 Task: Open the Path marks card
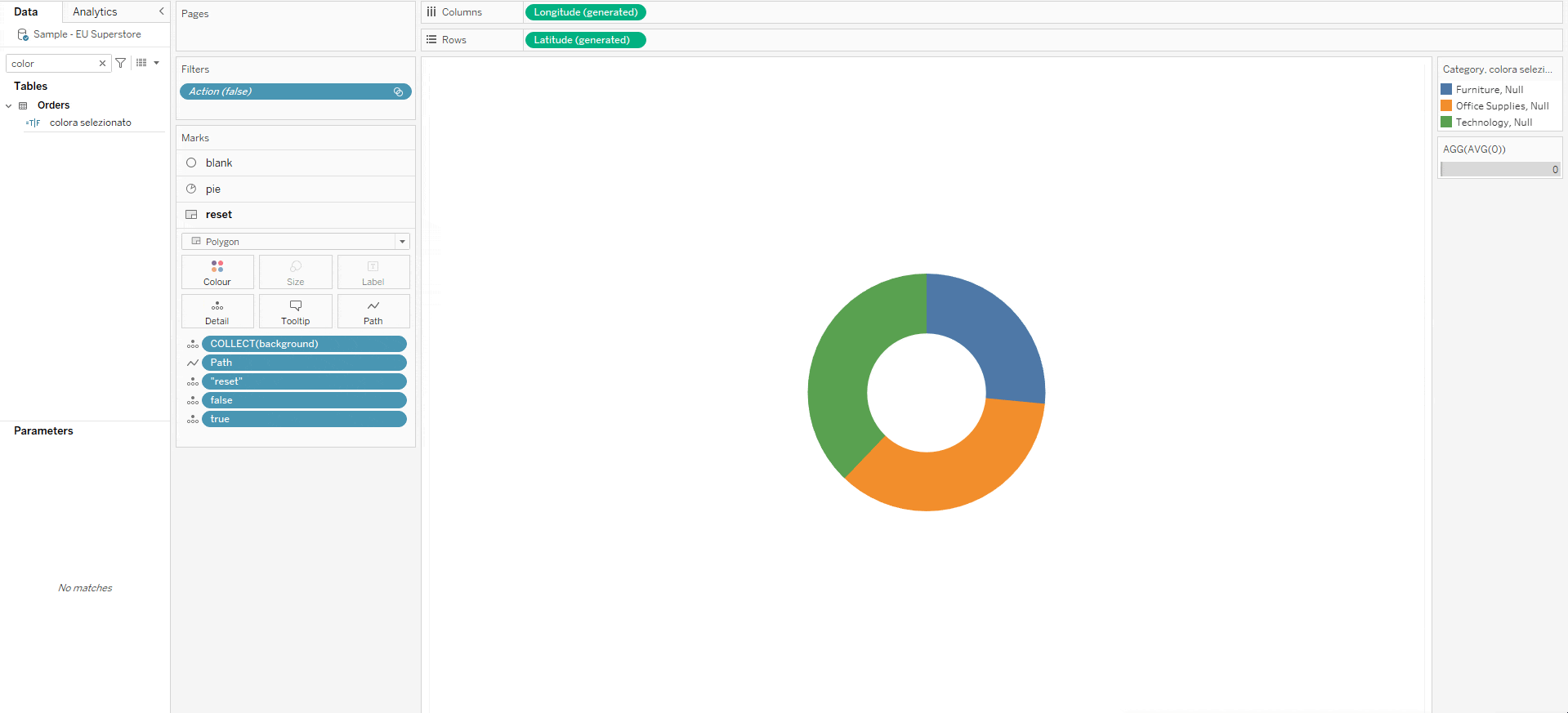coord(373,311)
